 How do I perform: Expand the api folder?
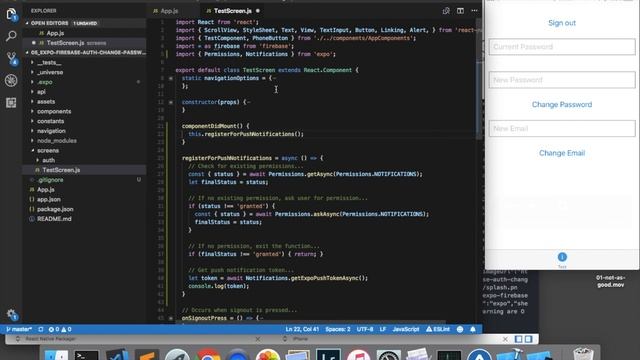click(41, 92)
